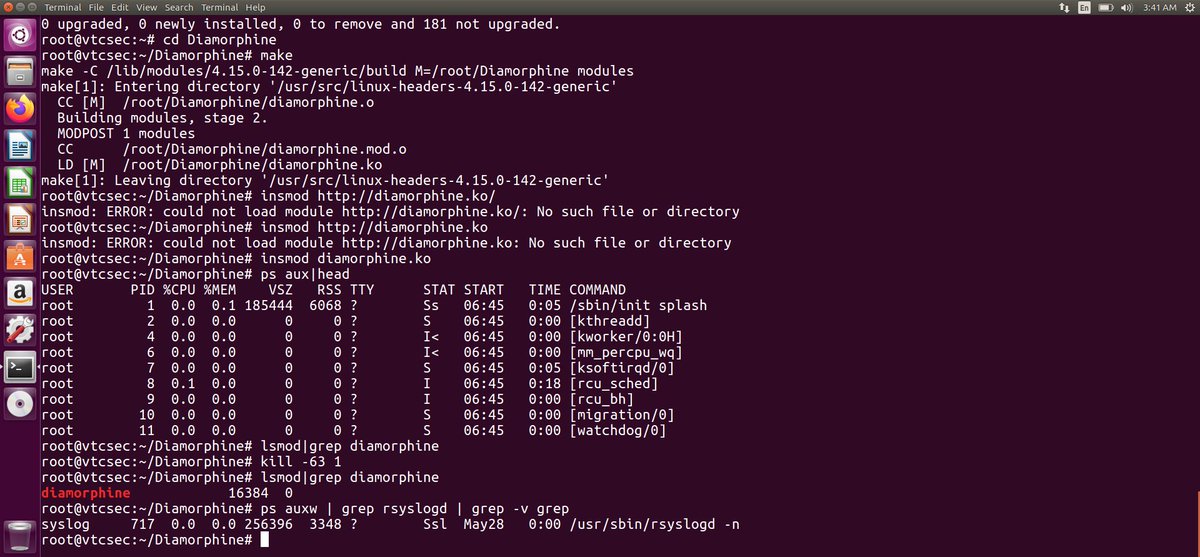Click the 'LD [M] /root/Diamorphine/diamorphine.ko' line
The image size is (1200, 557).
click(219, 165)
